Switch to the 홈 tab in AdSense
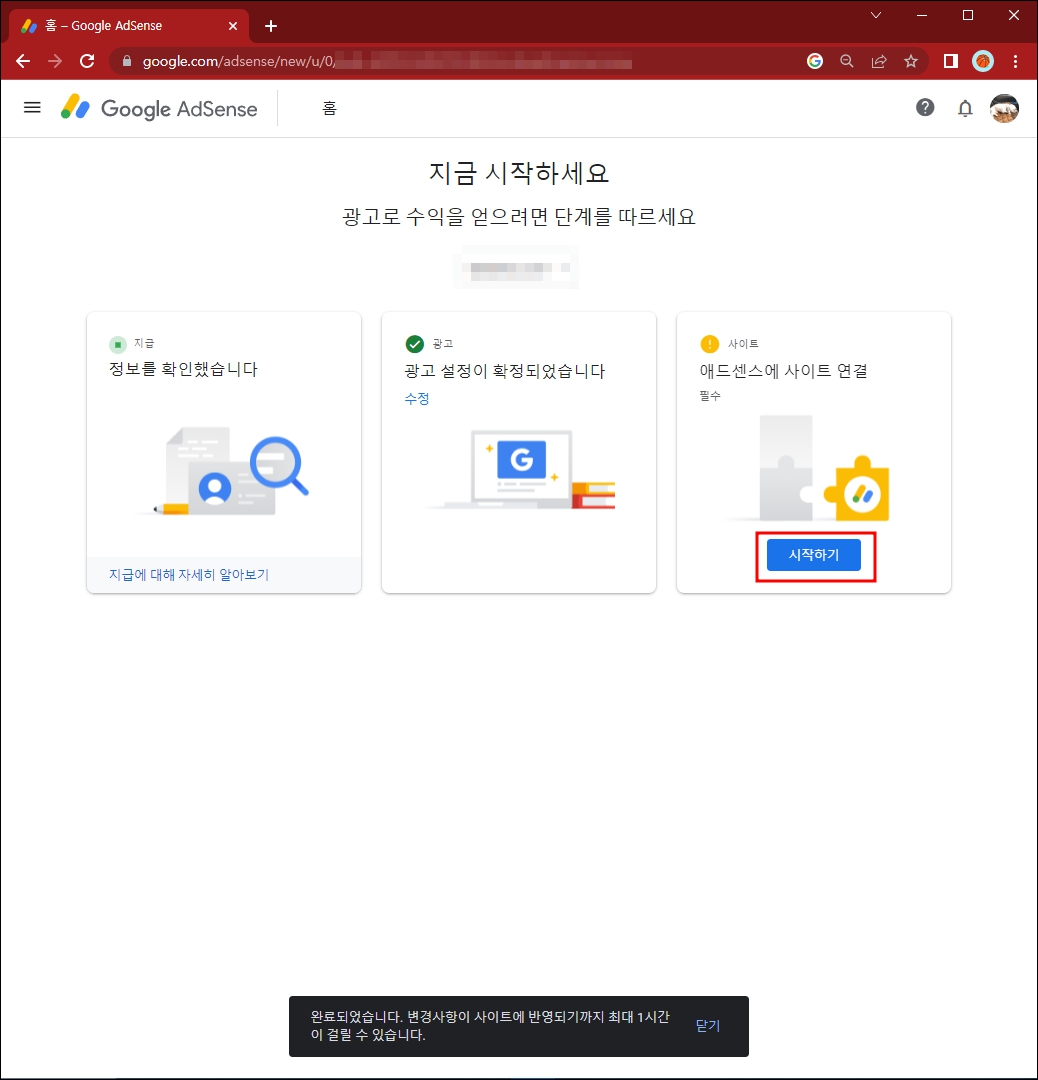Viewport: 1038px width, 1080px height. pos(330,107)
